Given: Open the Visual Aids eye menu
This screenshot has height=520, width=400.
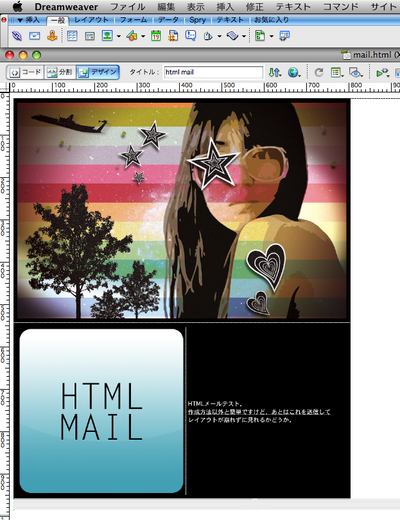Looking at the screenshot, I should 356,72.
